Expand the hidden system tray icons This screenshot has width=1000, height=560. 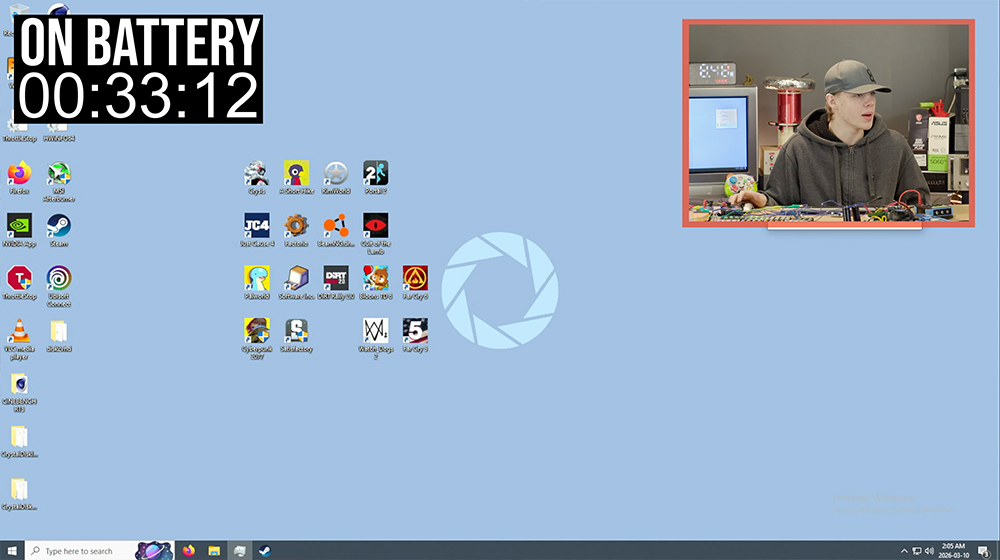click(x=904, y=550)
